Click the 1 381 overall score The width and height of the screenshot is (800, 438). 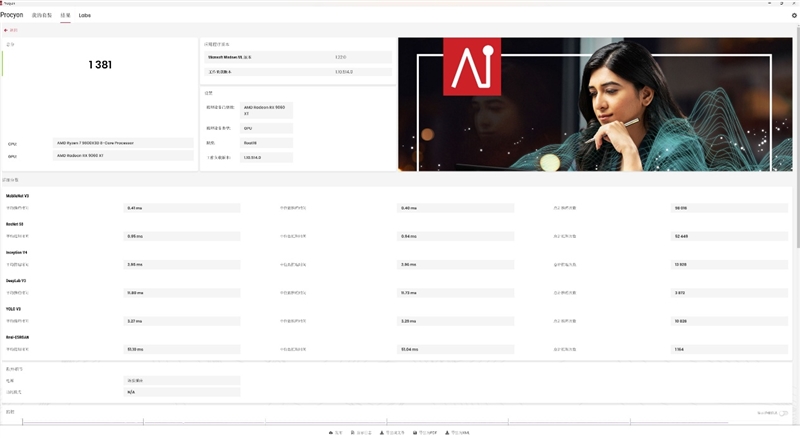point(100,64)
